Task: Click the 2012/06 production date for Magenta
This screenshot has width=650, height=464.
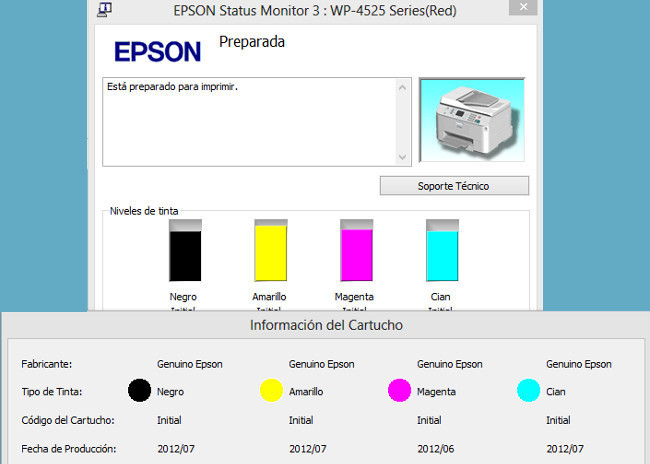Action: click(436, 449)
